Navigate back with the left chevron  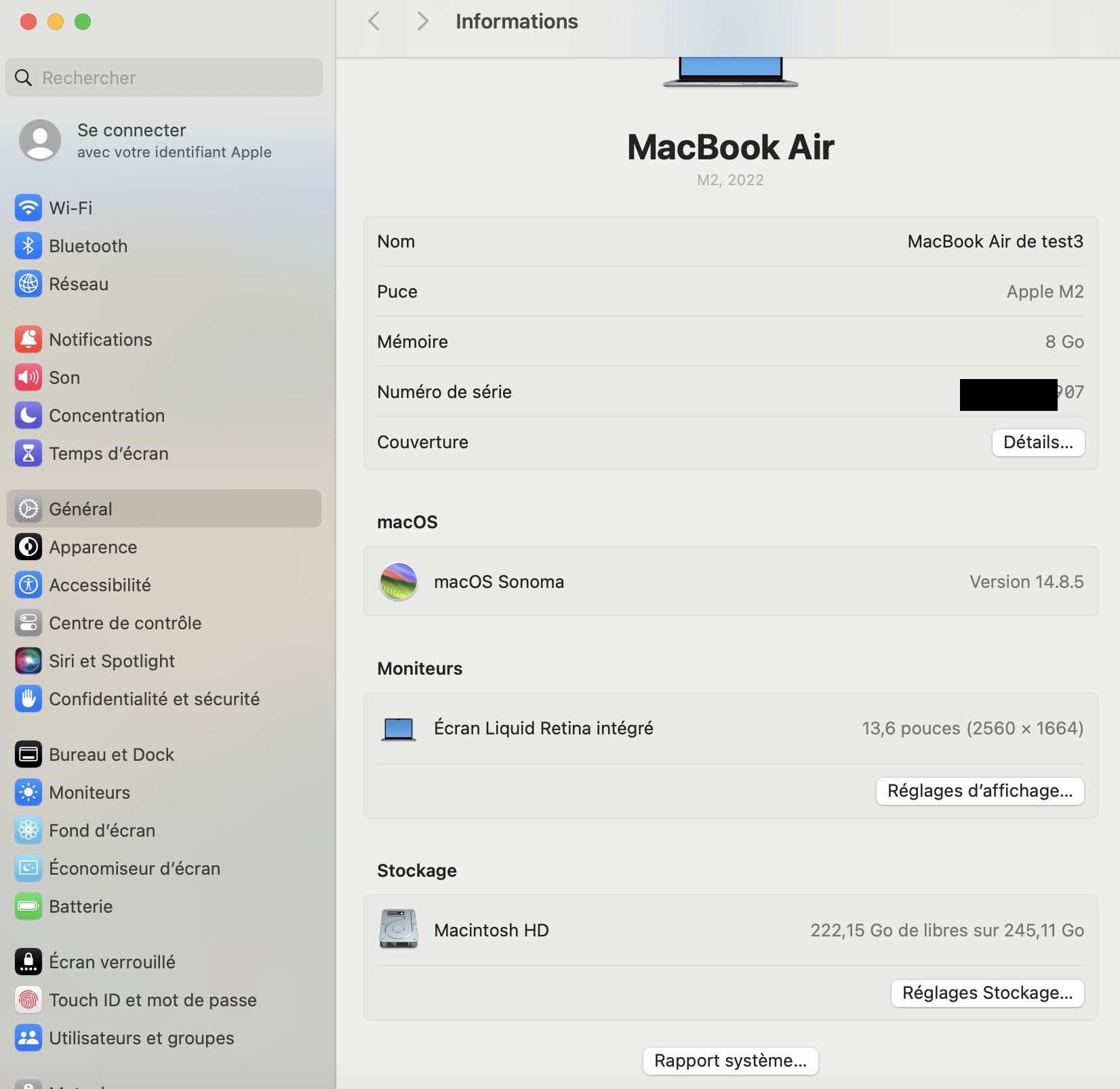tap(374, 21)
